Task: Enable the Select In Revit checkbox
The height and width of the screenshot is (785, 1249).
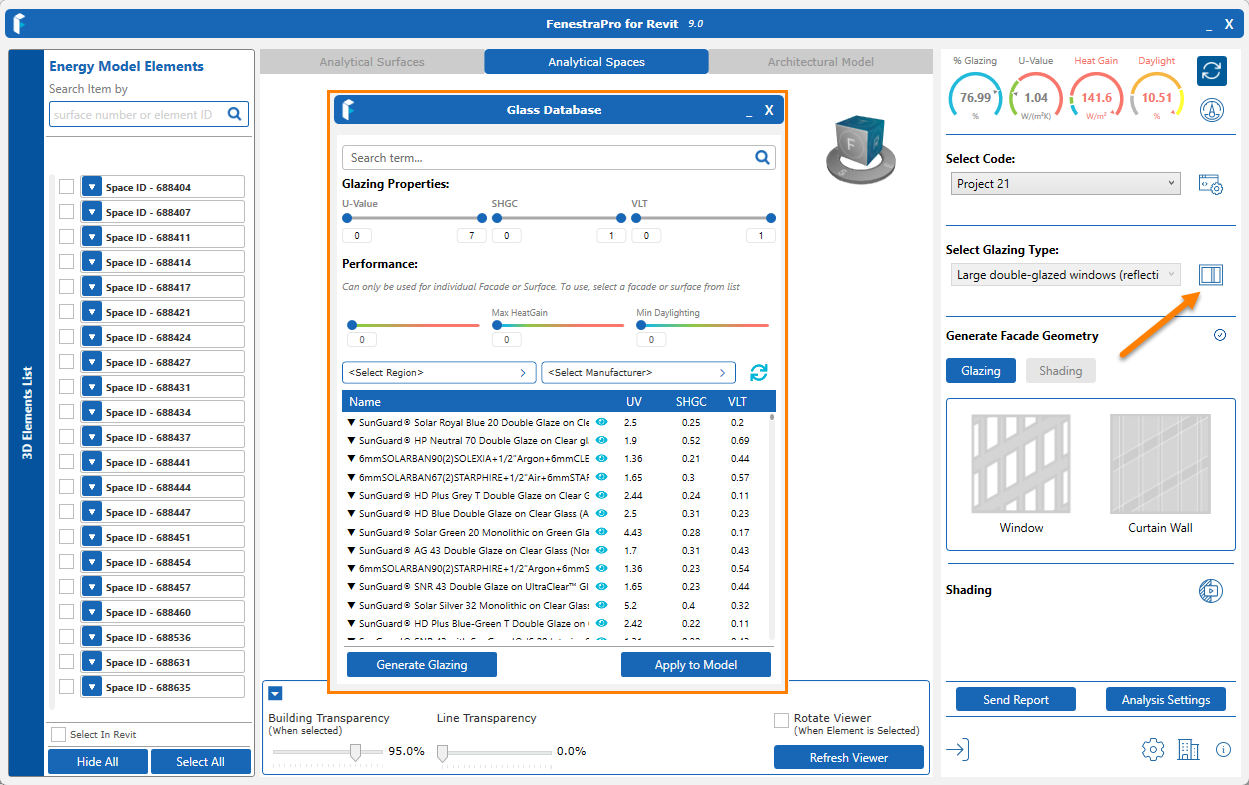Action: (58, 735)
